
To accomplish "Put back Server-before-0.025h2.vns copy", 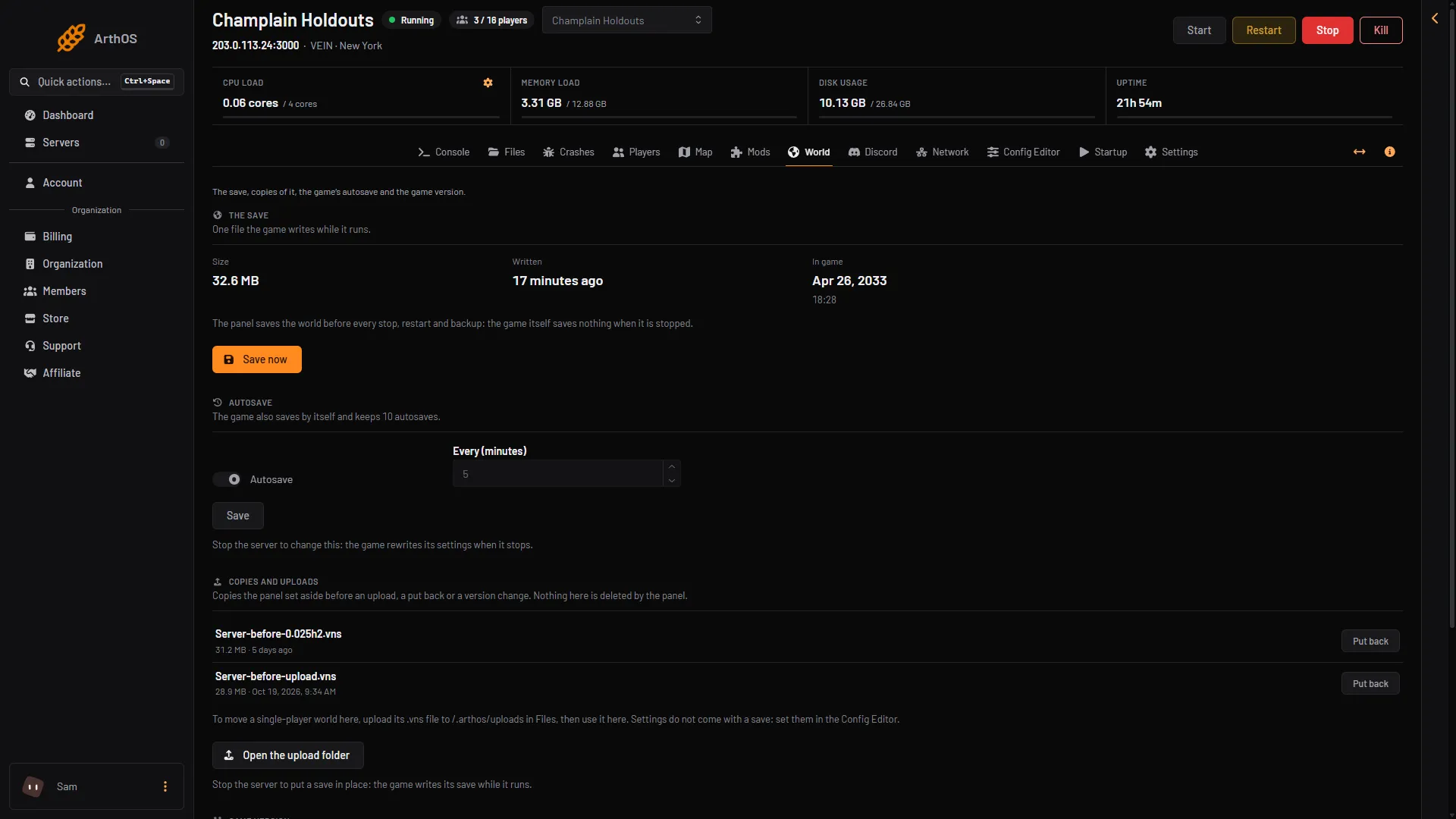I will pos(1370,642).
